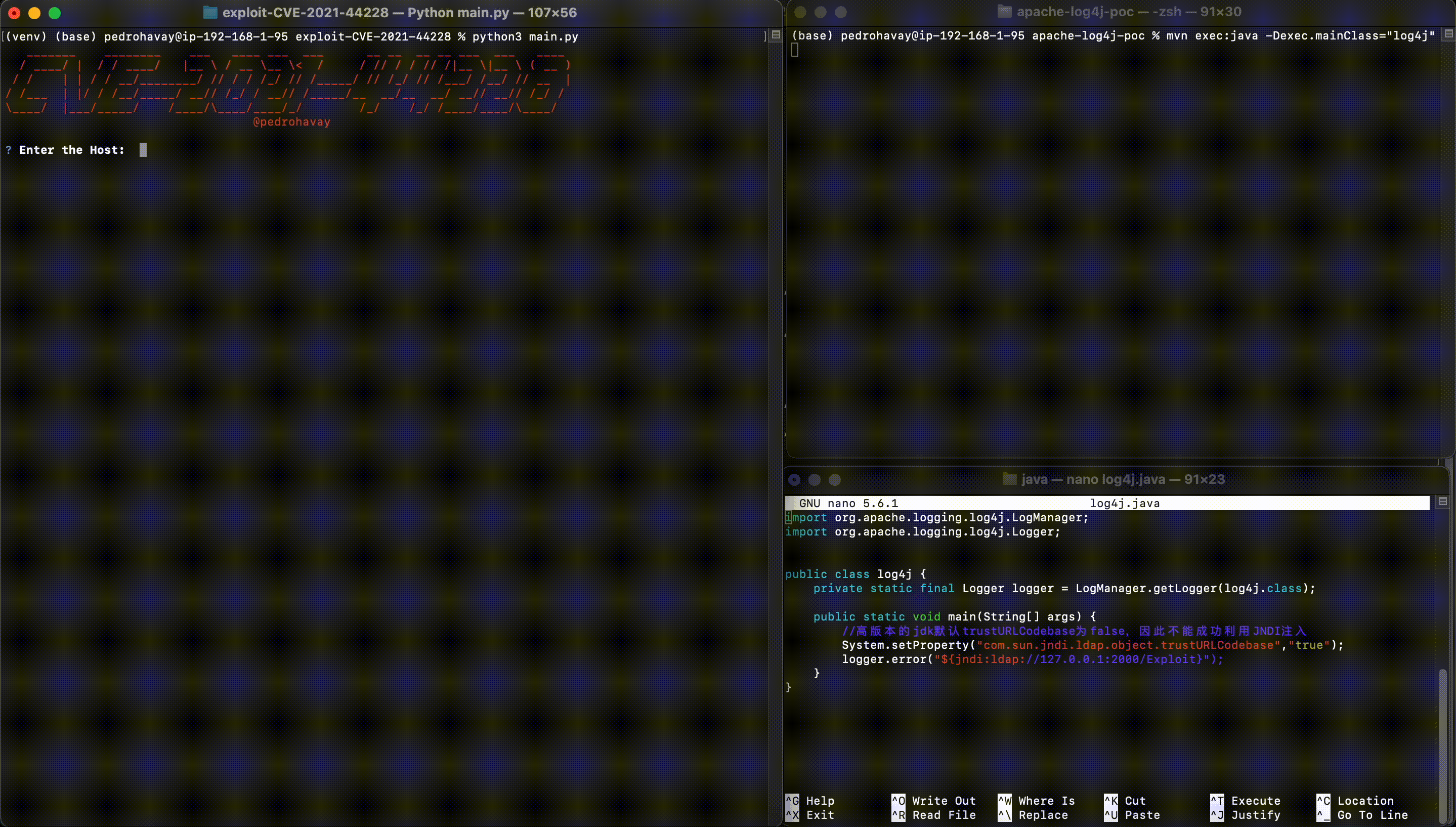Zoom the apache-log4j-poc terminal window
The width and height of the screenshot is (1456, 827).
841,12
